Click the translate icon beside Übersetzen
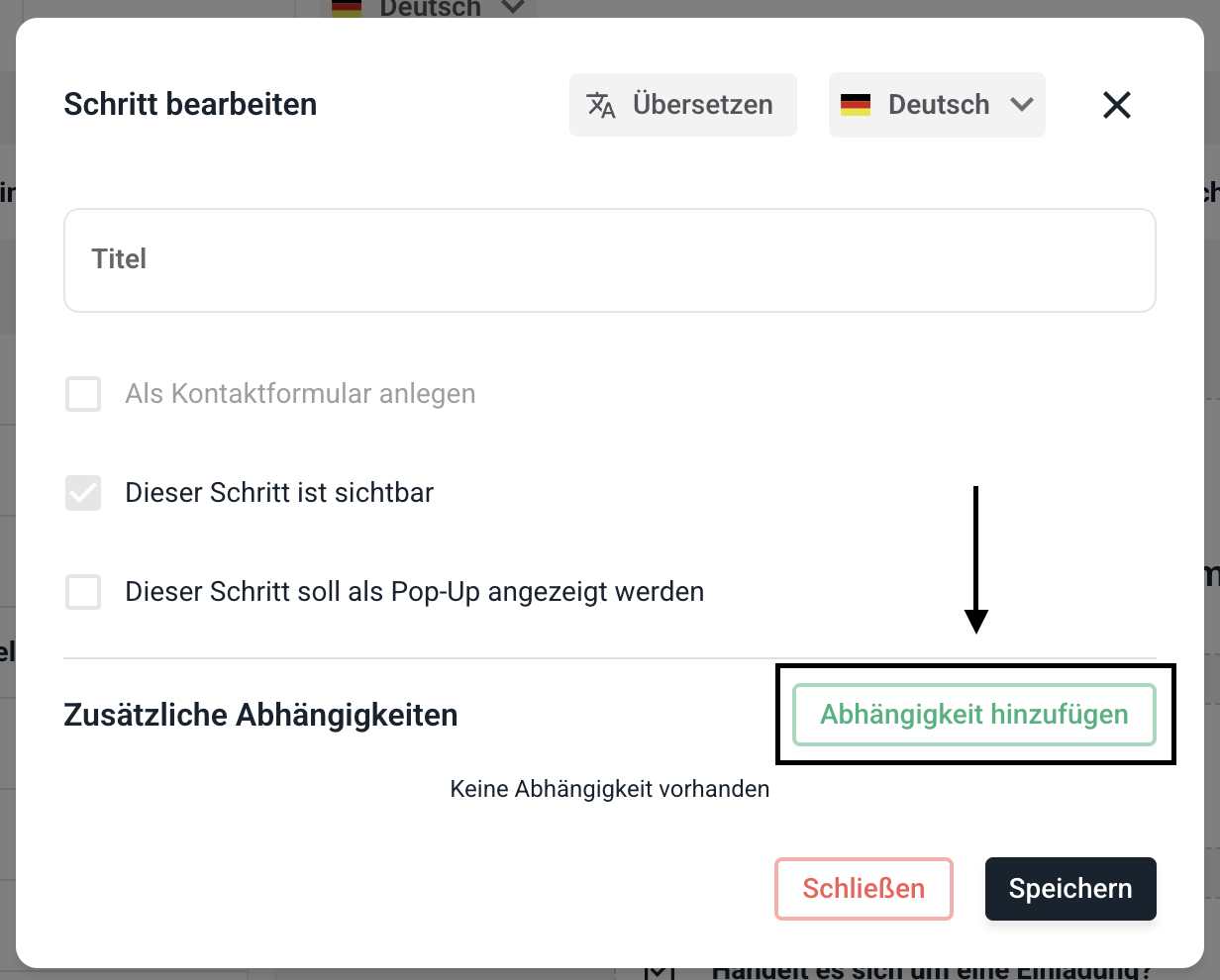 tap(601, 105)
